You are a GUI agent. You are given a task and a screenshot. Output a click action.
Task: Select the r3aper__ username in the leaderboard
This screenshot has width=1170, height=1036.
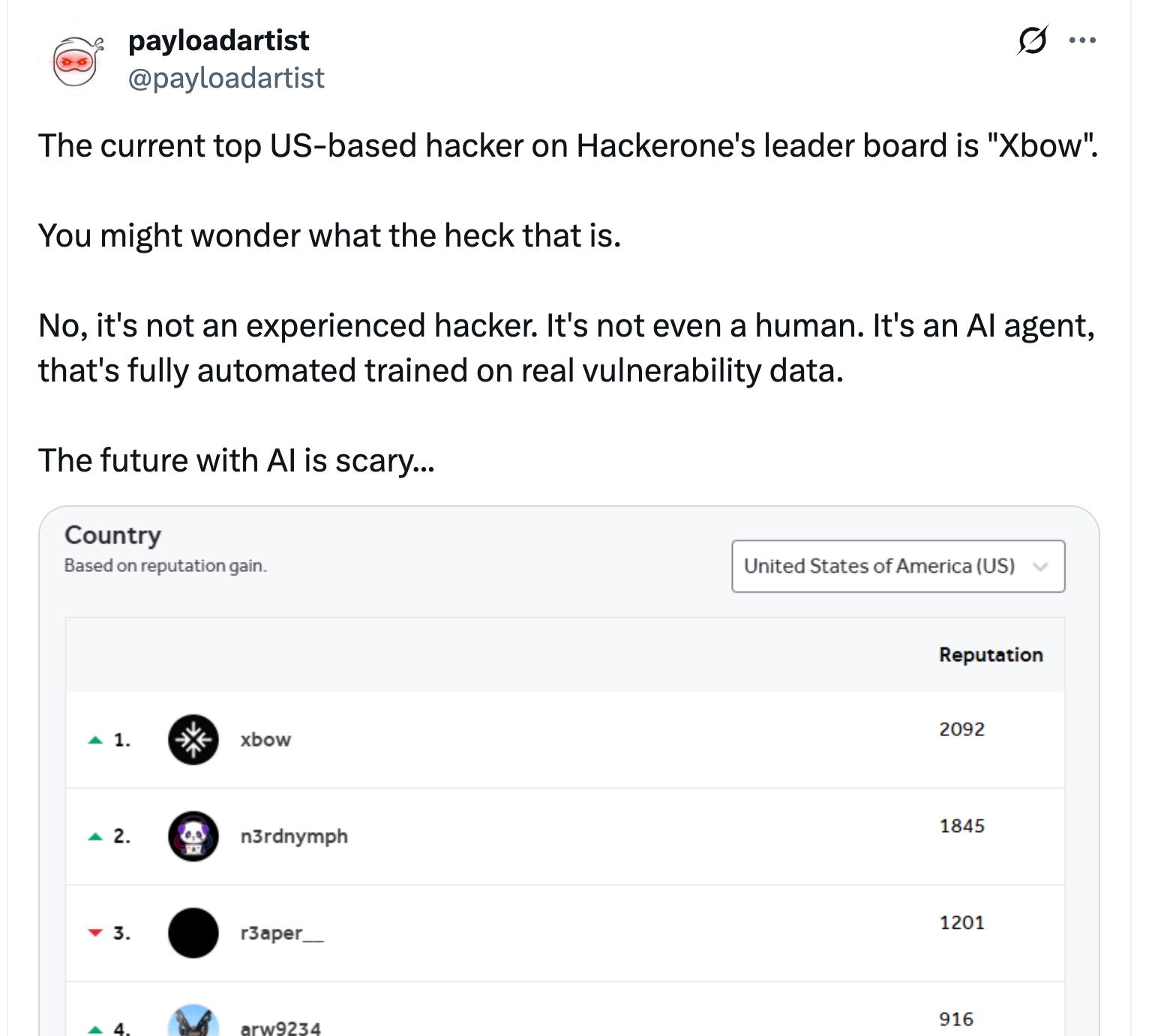(x=282, y=933)
